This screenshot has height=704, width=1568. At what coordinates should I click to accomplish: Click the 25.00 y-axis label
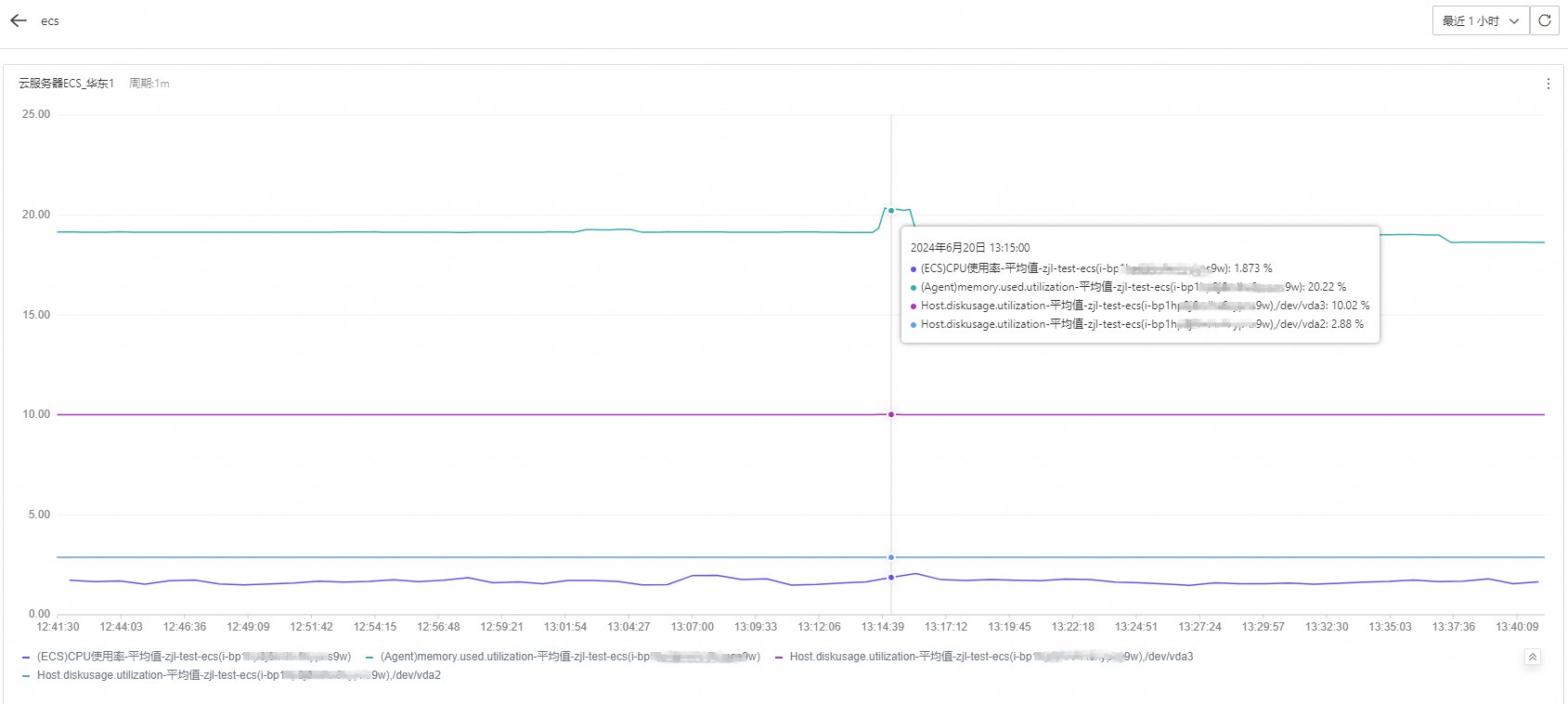(36, 114)
